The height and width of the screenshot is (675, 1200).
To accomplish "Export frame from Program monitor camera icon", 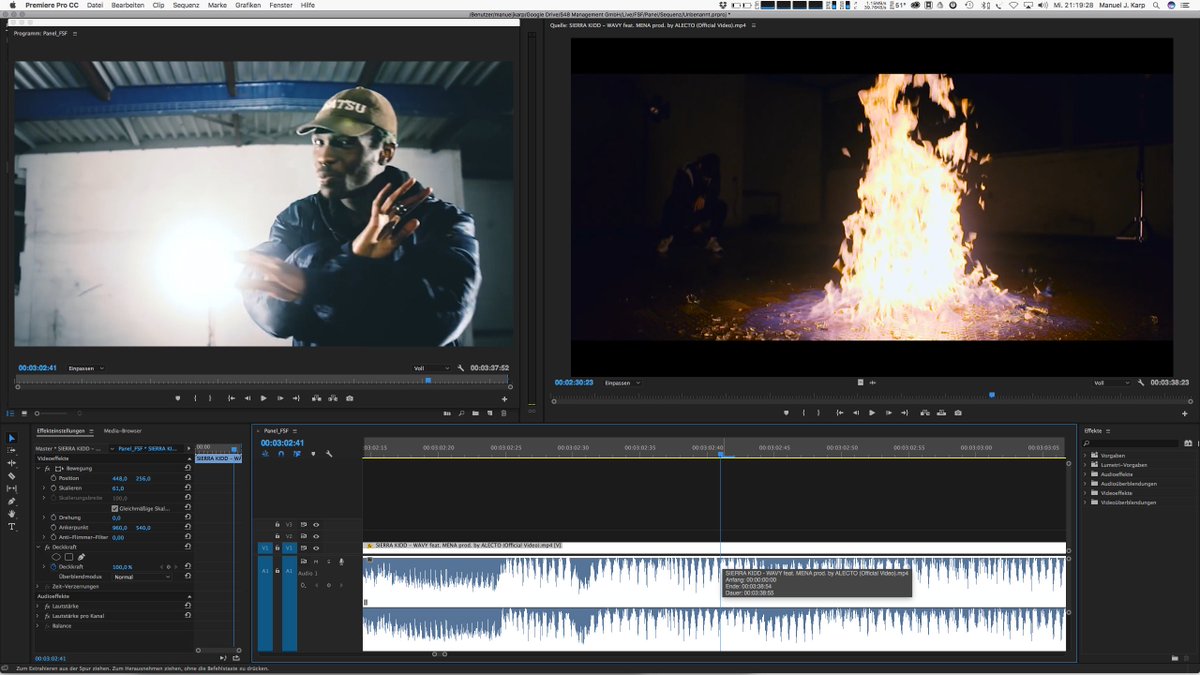I will (349, 398).
